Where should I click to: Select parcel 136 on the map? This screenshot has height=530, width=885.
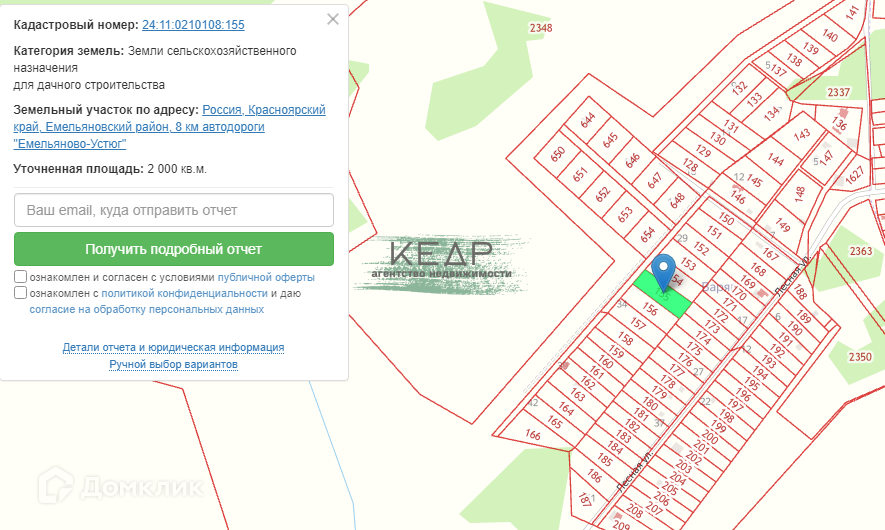[839, 123]
